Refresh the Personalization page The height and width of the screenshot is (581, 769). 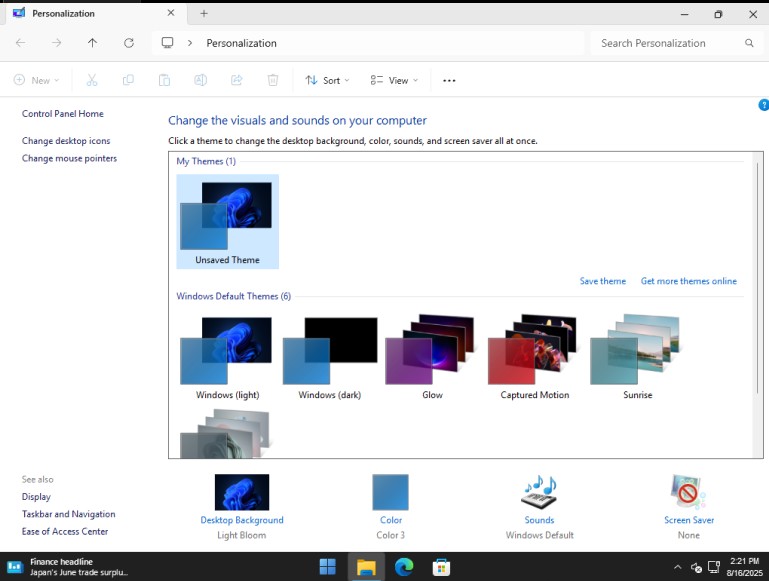coord(128,43)
